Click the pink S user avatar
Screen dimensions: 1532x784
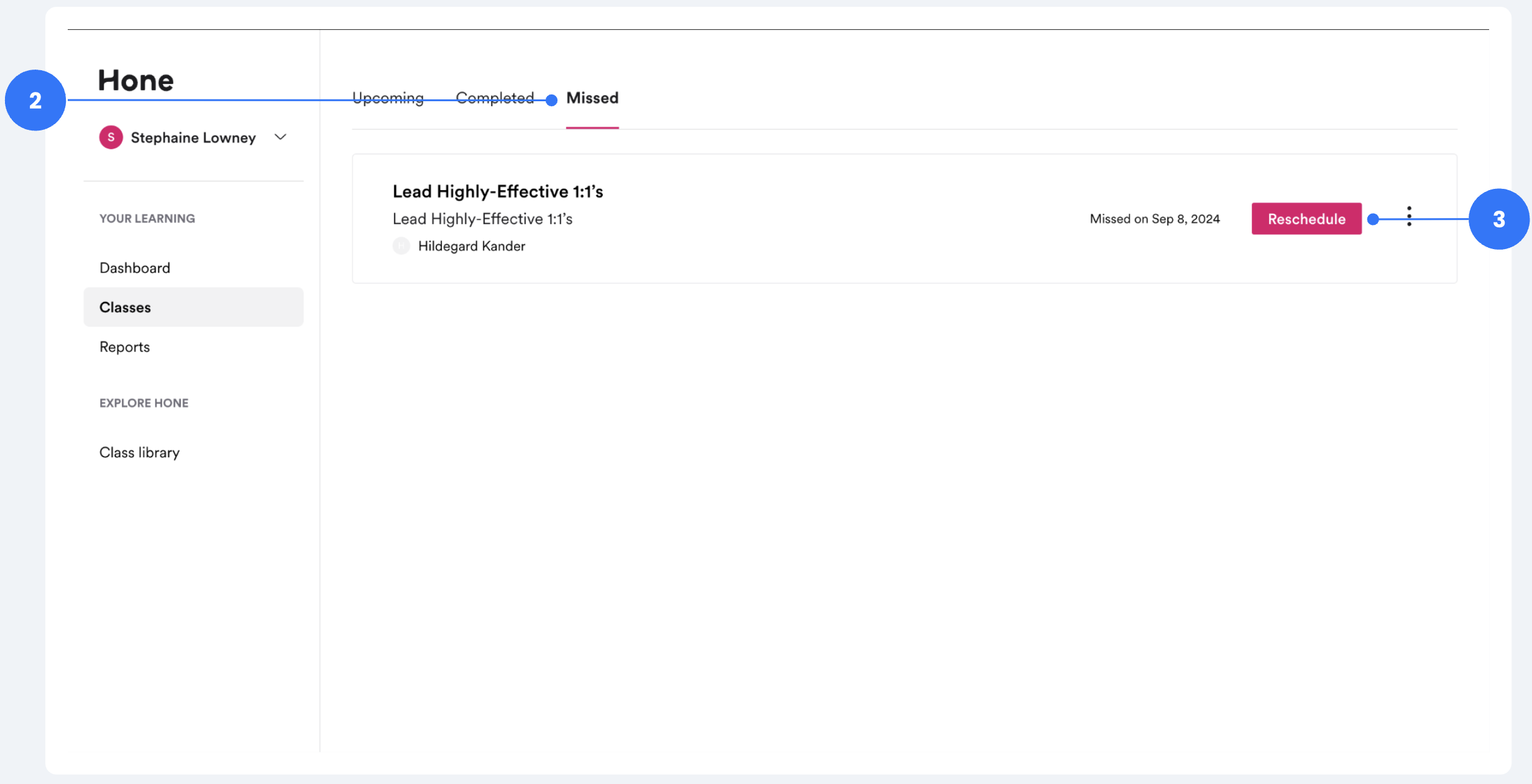tap(111, 137)
